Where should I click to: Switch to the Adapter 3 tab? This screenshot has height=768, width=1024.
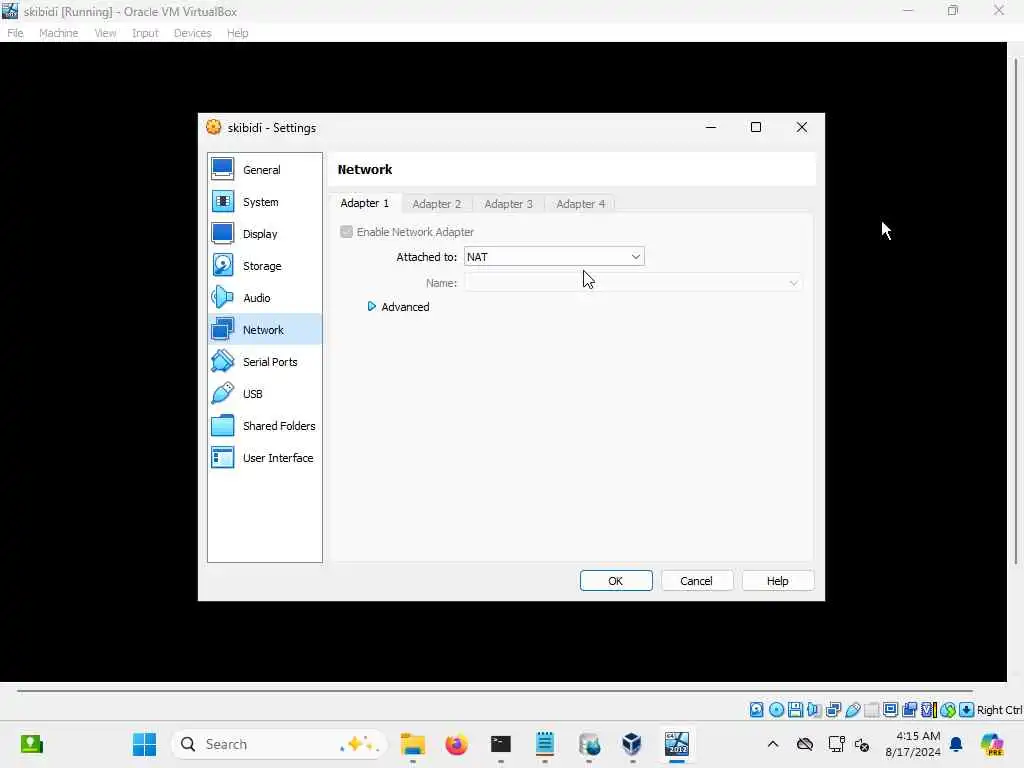coord(508,204)
